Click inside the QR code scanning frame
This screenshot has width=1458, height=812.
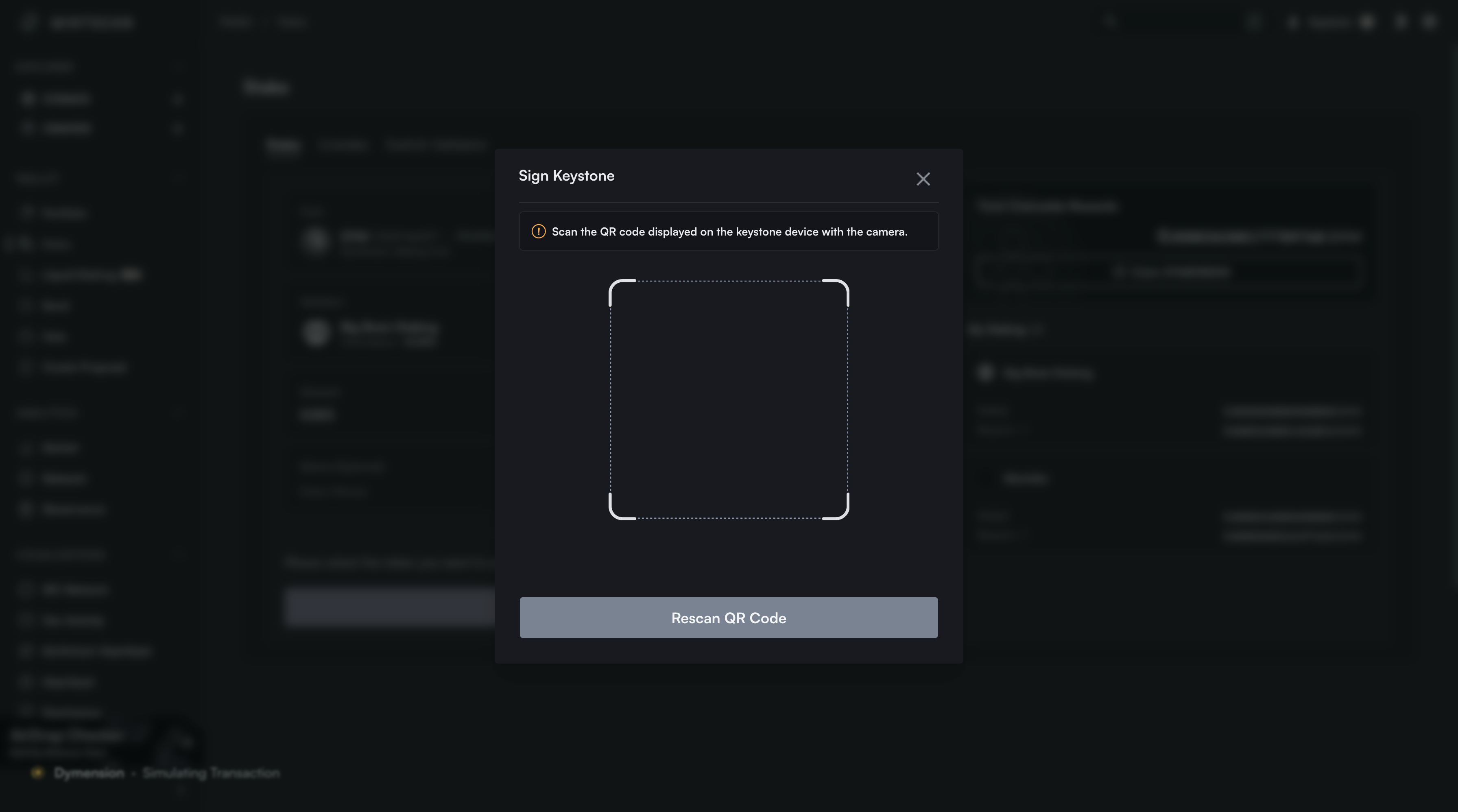[729, 399]
